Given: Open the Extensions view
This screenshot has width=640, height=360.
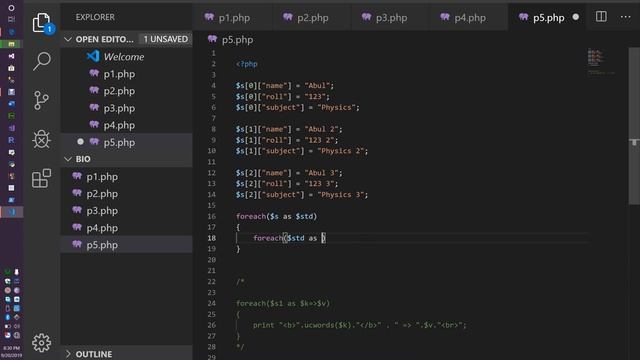Looking at the screenshot, I should [x=41, y=178].
